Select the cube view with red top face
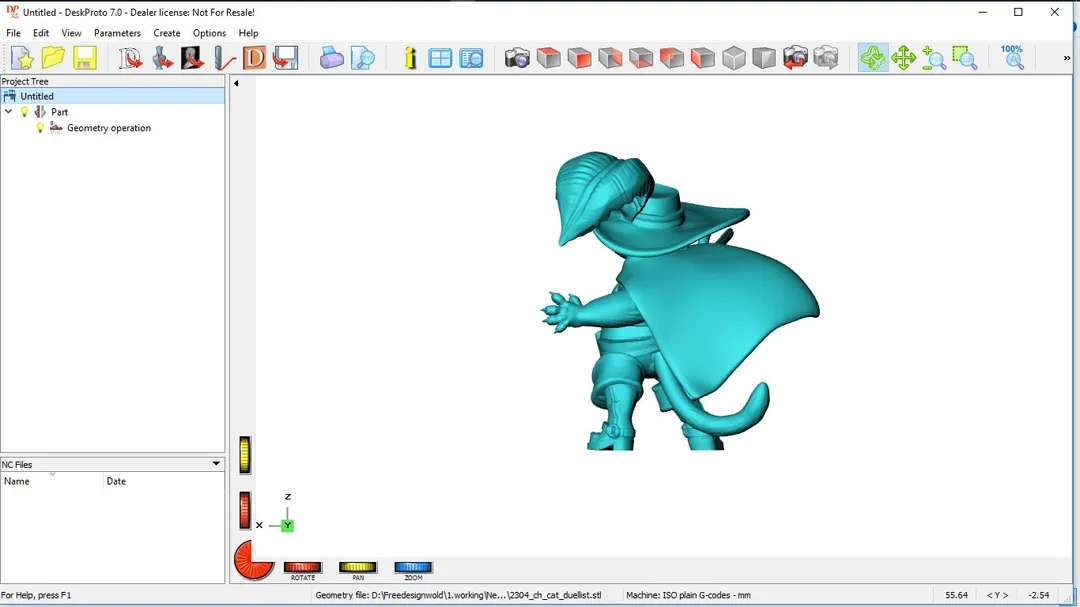The image size is (1080, 607). (x=549, y=58)
